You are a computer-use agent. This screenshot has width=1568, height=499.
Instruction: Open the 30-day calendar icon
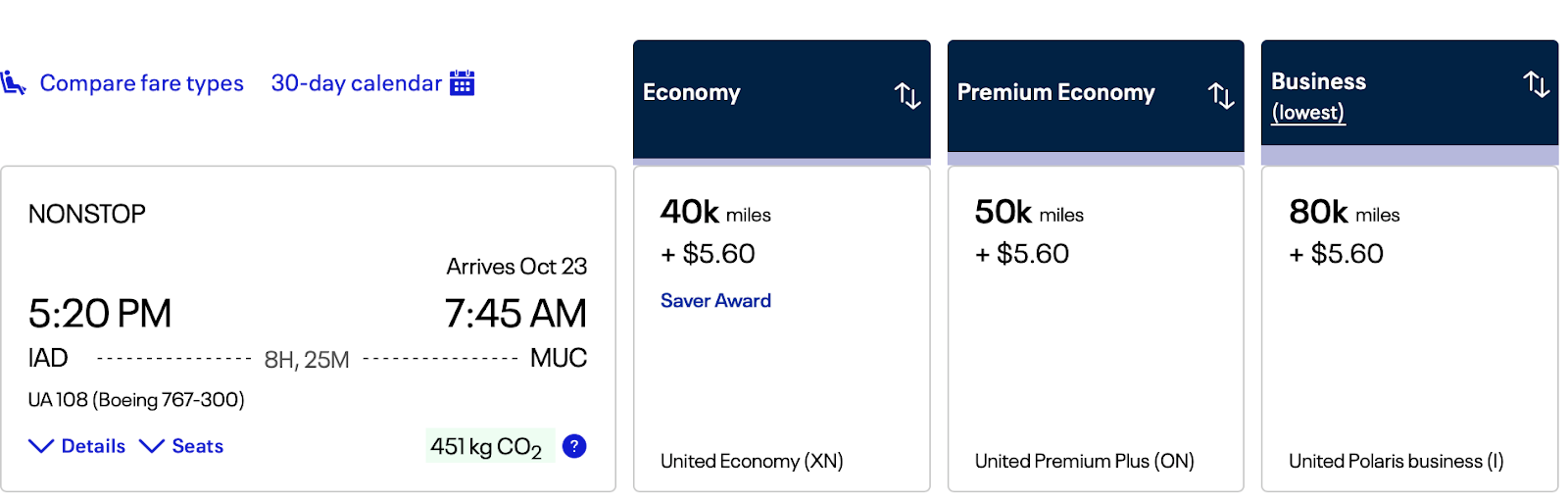tap(462, 83)
